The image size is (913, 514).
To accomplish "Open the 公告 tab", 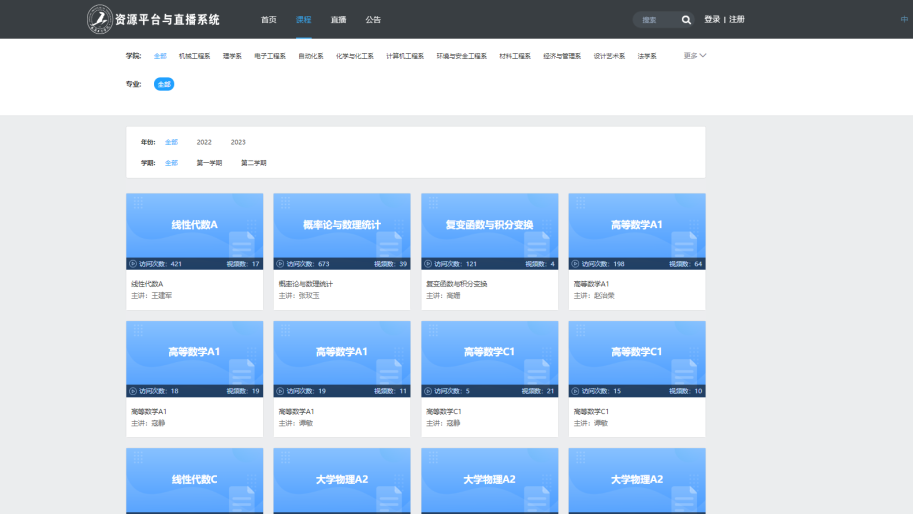I will pyautogui.click(x=373, y=20).
